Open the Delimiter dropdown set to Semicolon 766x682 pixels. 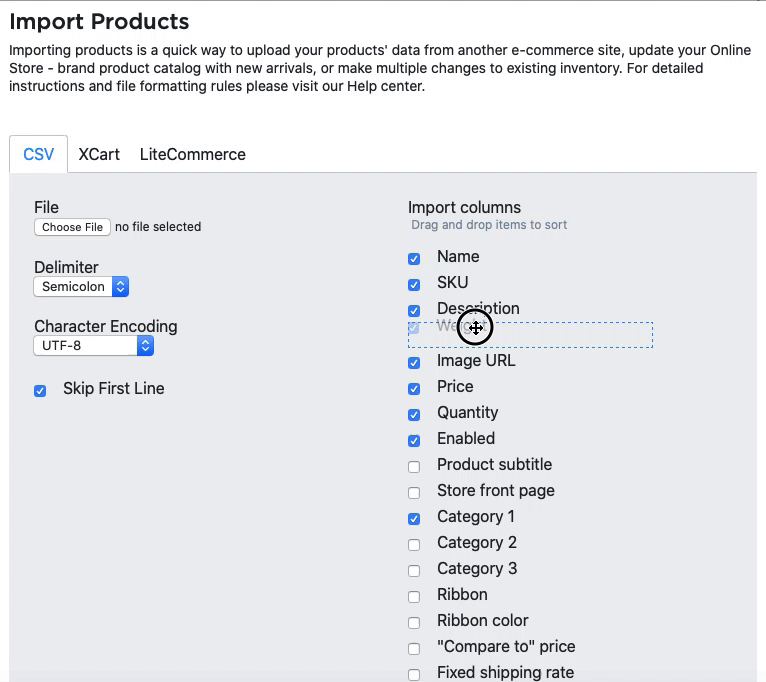point(82,287)
